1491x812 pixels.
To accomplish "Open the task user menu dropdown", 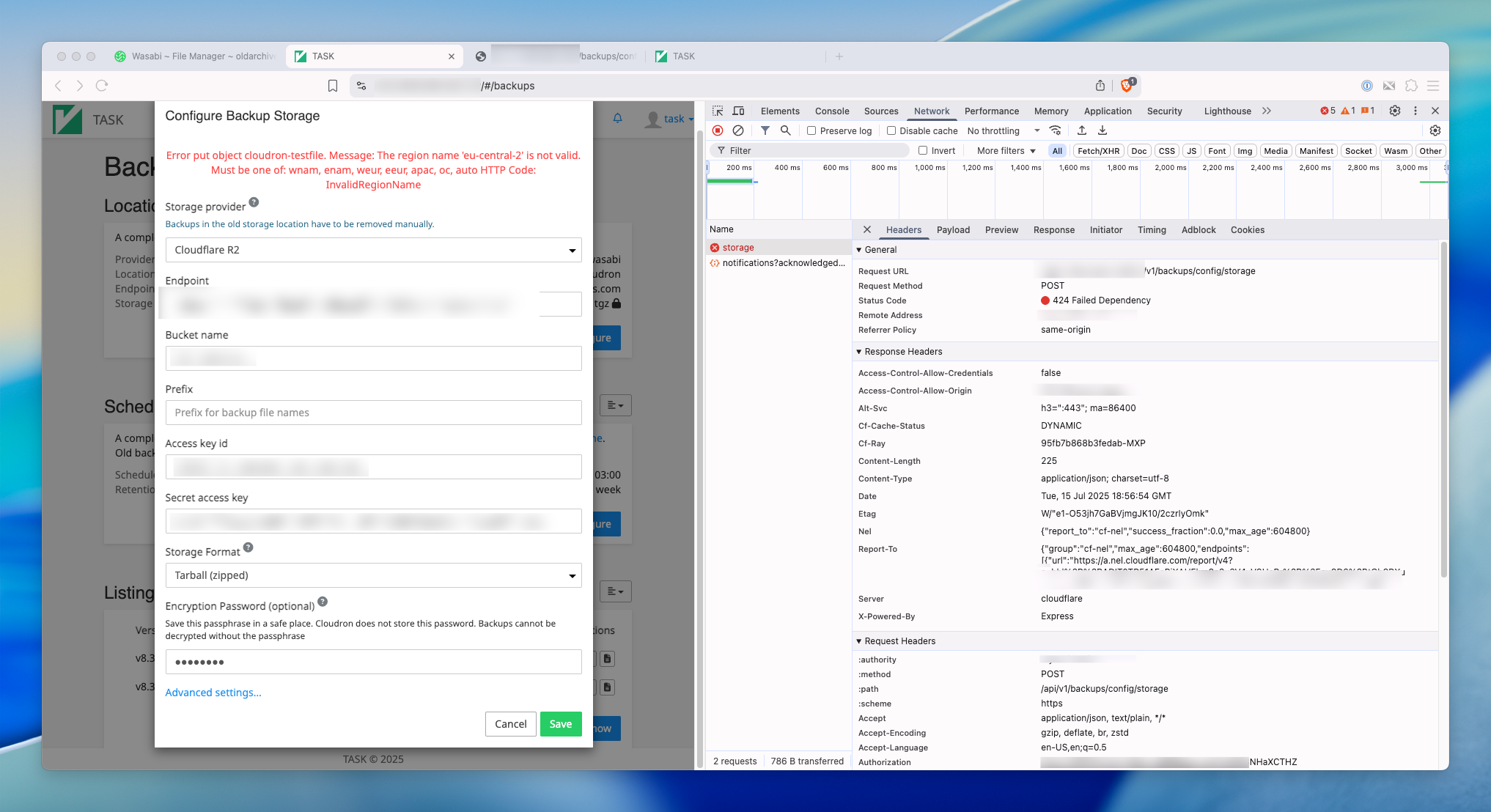I will coord(669,119).
